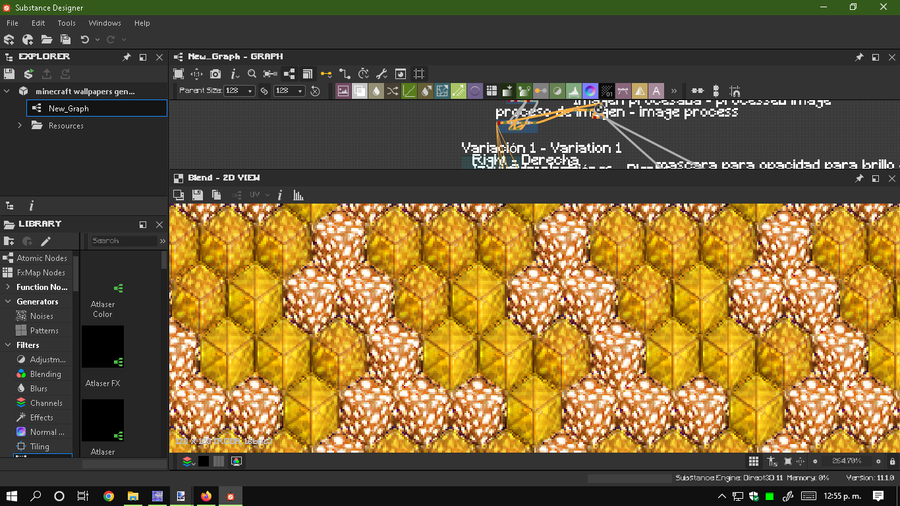
Task: Add a Channels Shuffle node from the shelf
Action: [x=393, y=91]
